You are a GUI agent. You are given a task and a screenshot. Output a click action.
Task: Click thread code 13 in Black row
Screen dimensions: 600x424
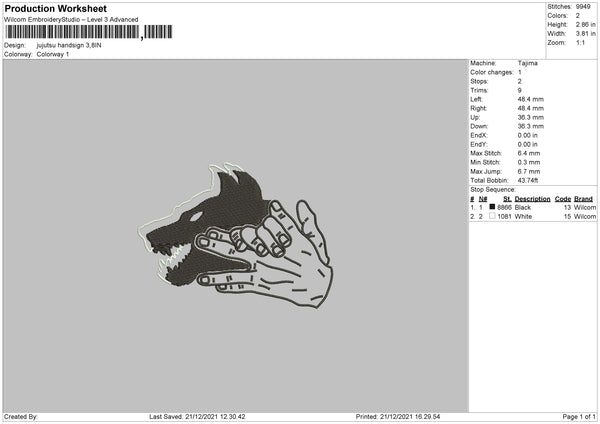point(567,207)
